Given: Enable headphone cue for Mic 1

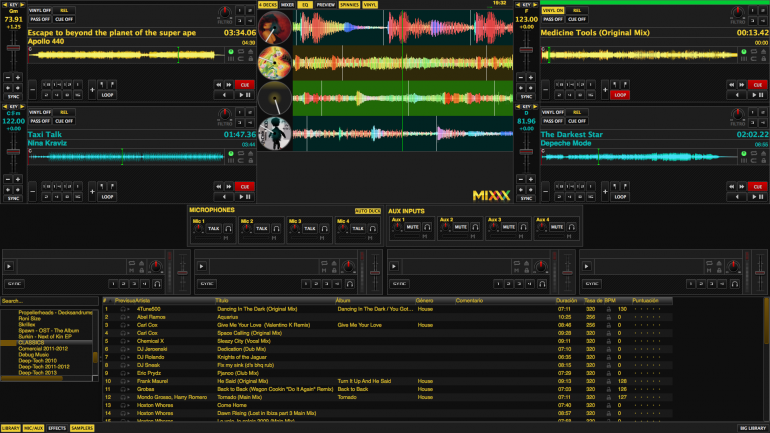Looking at the screenshot, I should click(x=228, y=228).
